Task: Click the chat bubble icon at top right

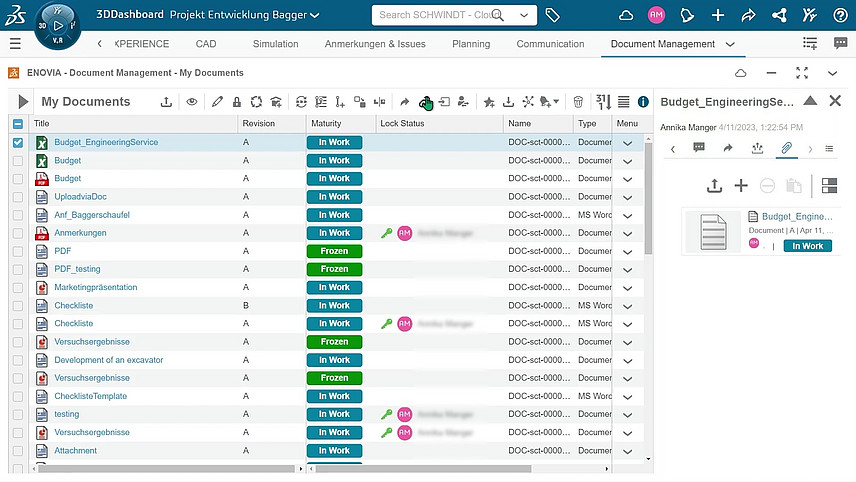Action: point(841,44)
